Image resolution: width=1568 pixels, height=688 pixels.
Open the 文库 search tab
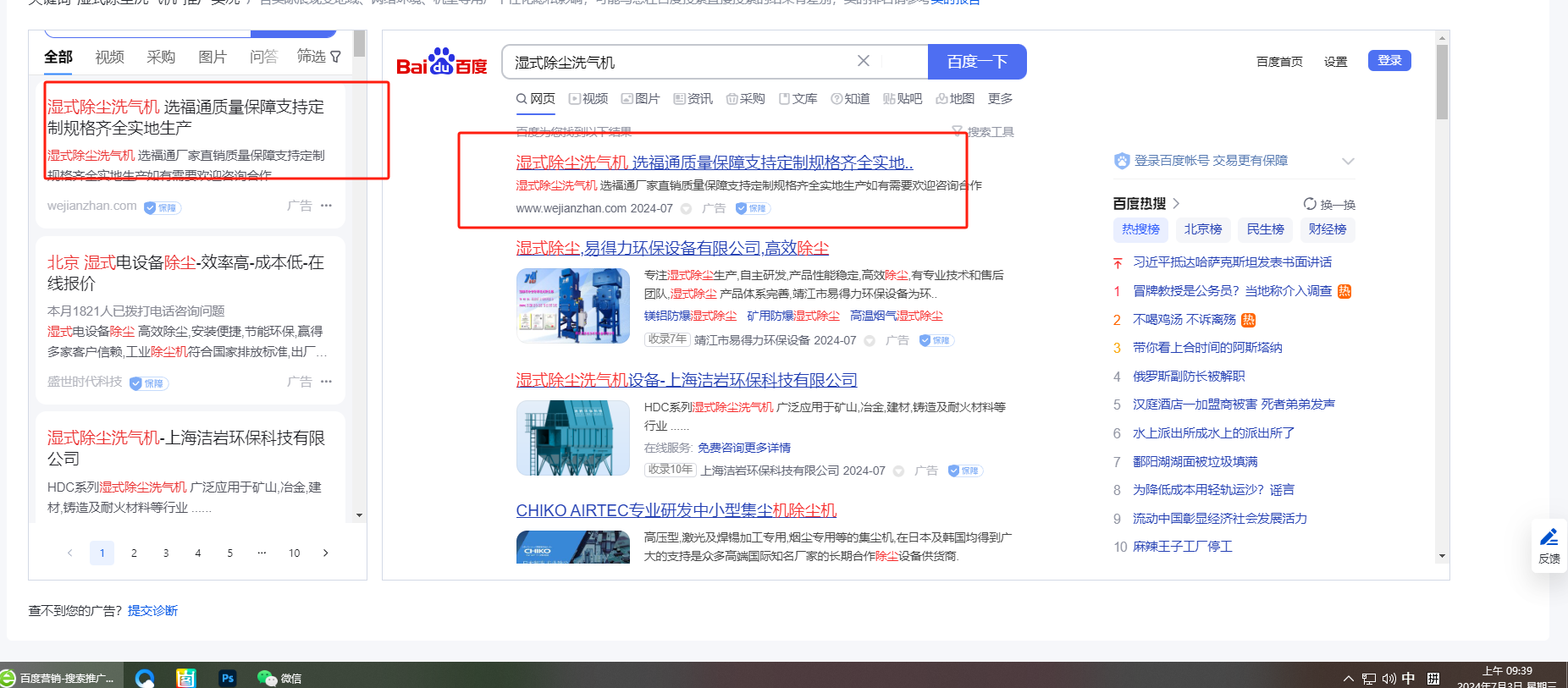[x=798, y=99]
